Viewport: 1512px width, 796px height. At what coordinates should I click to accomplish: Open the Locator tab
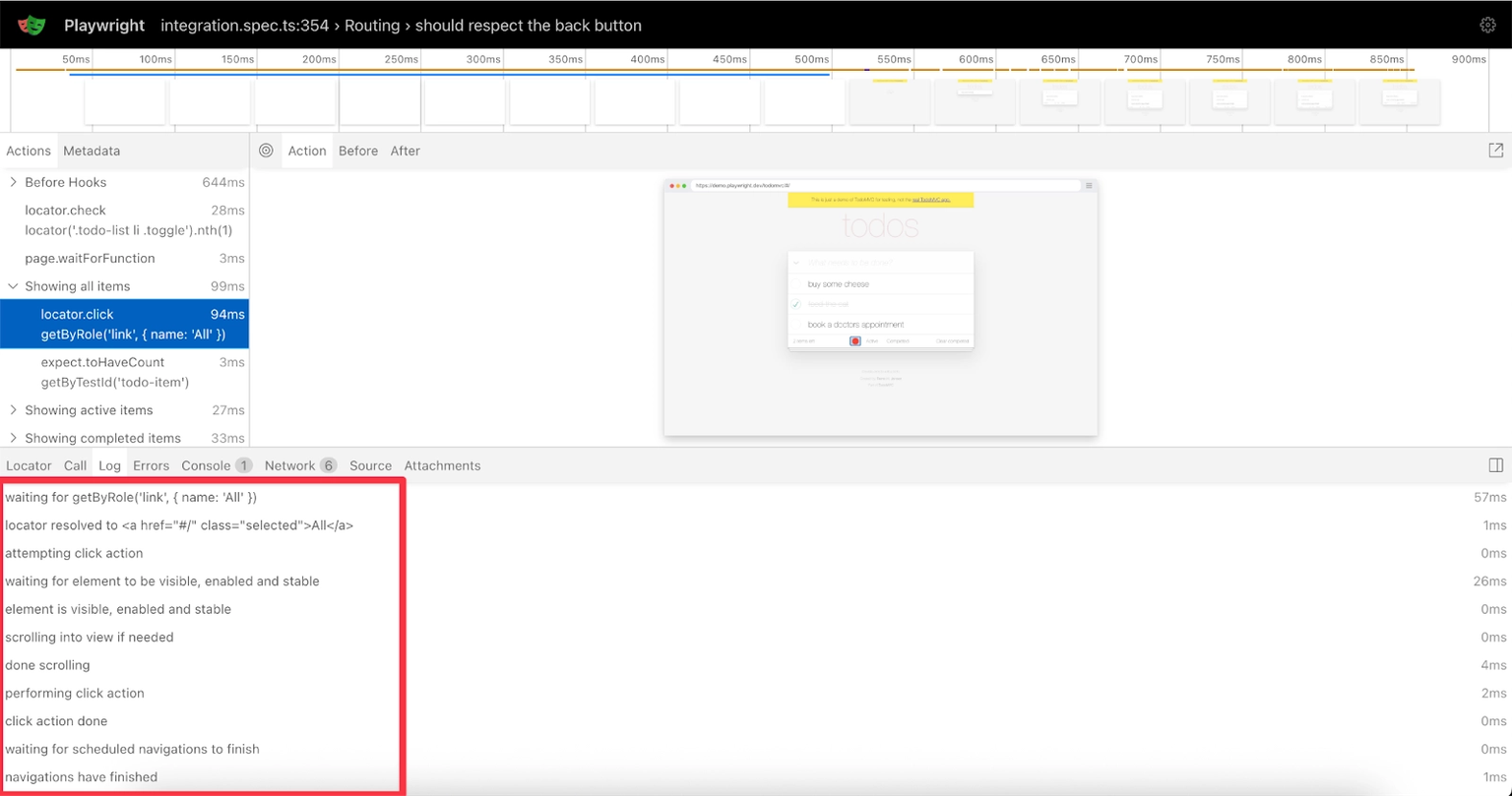point(29,465)
